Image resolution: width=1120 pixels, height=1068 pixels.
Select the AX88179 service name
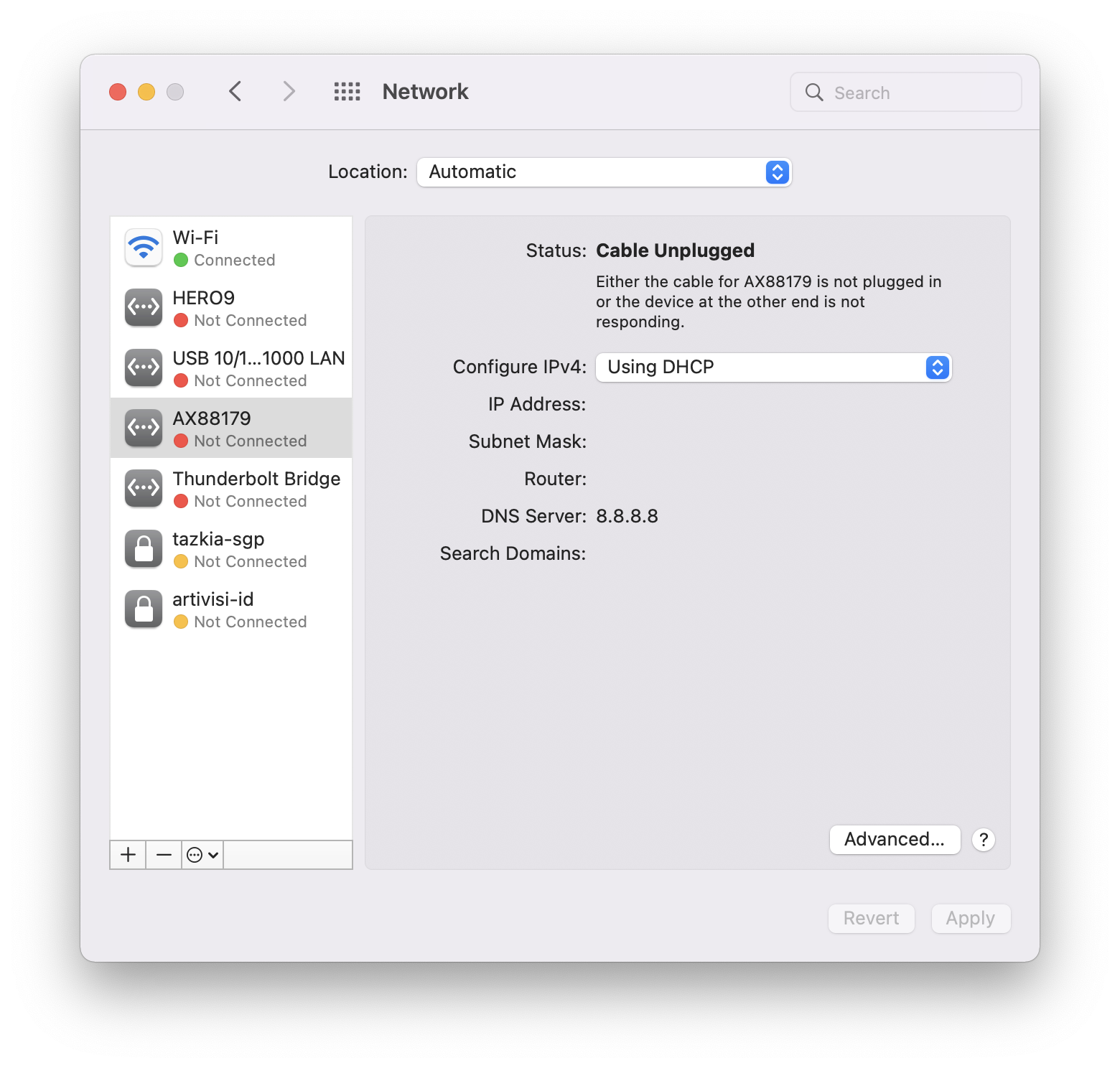212,418
